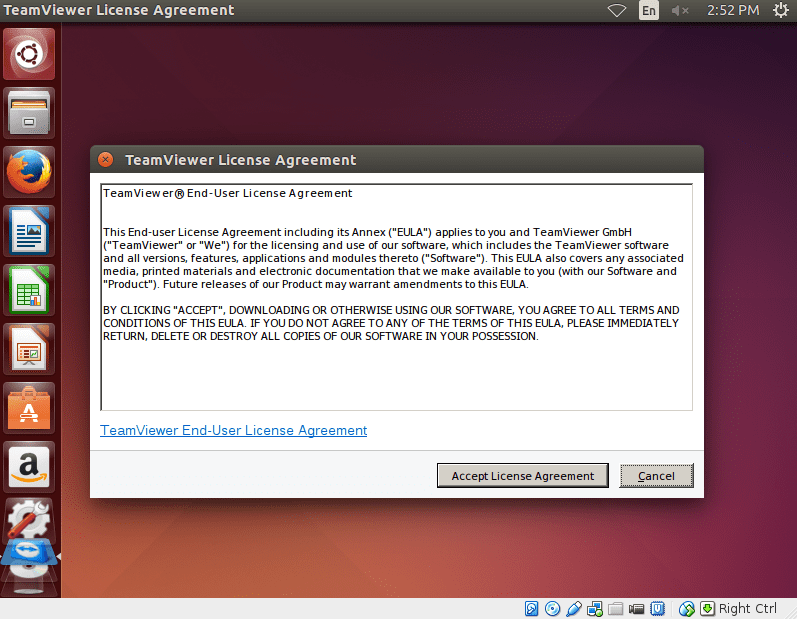Image resolution: width=797 pixels, height=619 pixels.
Task: Open LibreOffice Calc launcher icon
Action: click(29, 290)
